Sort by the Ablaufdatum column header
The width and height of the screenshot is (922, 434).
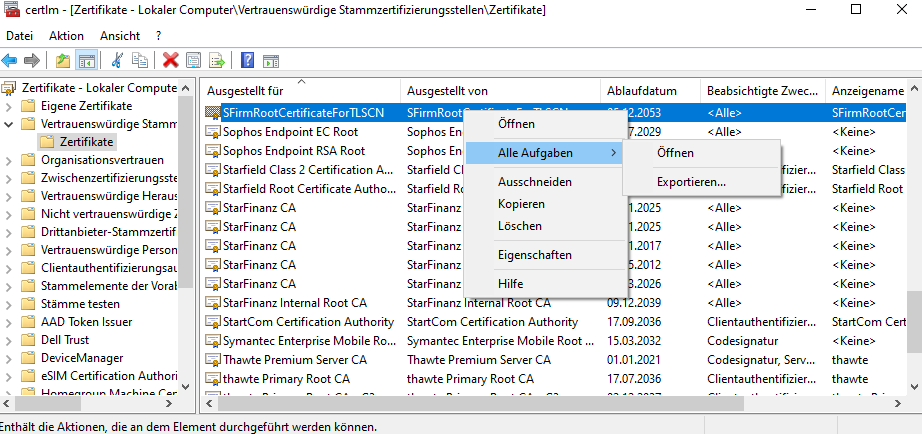650,91
